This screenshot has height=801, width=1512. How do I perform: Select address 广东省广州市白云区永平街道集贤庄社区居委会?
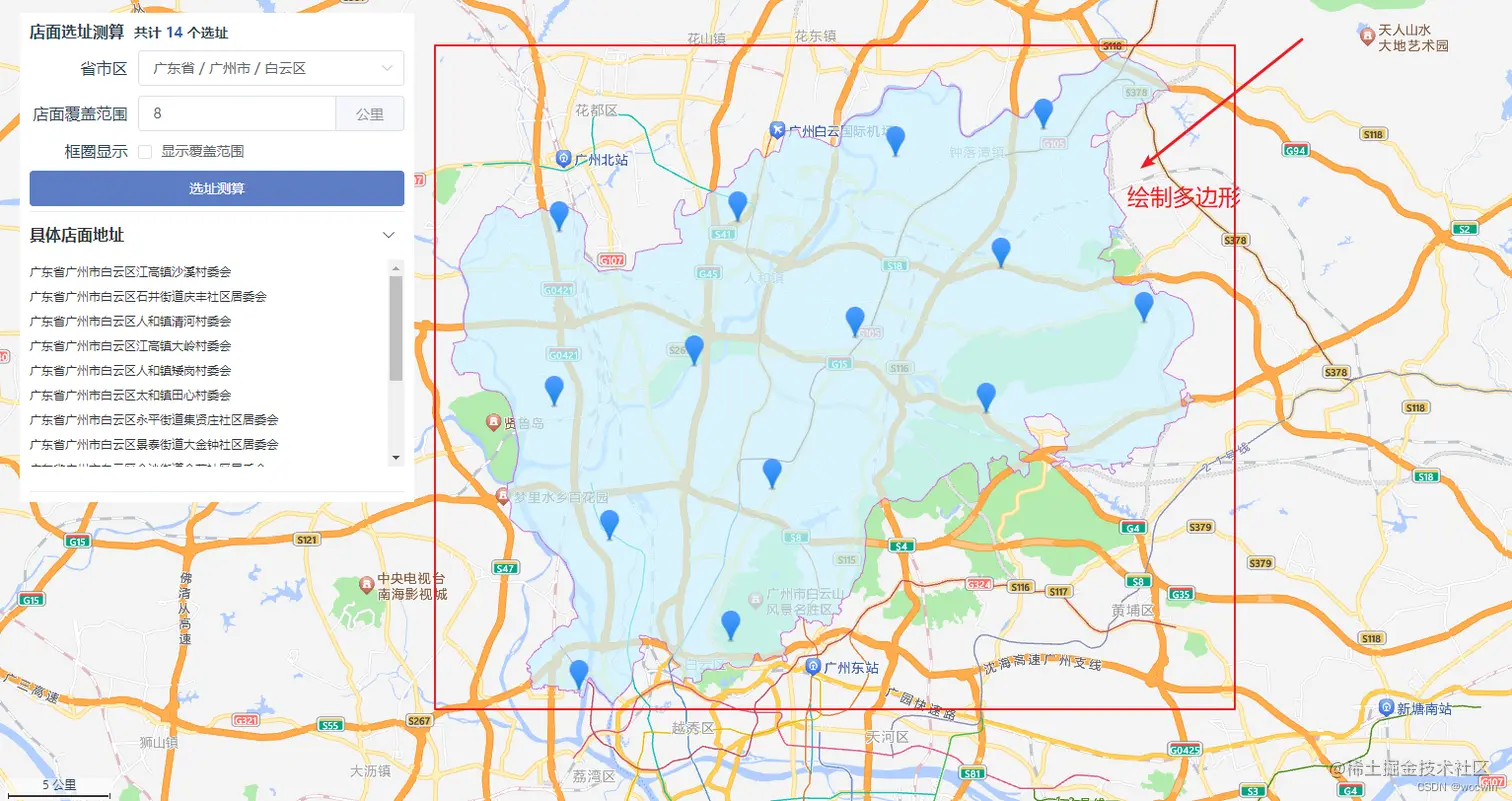(154, 420)
